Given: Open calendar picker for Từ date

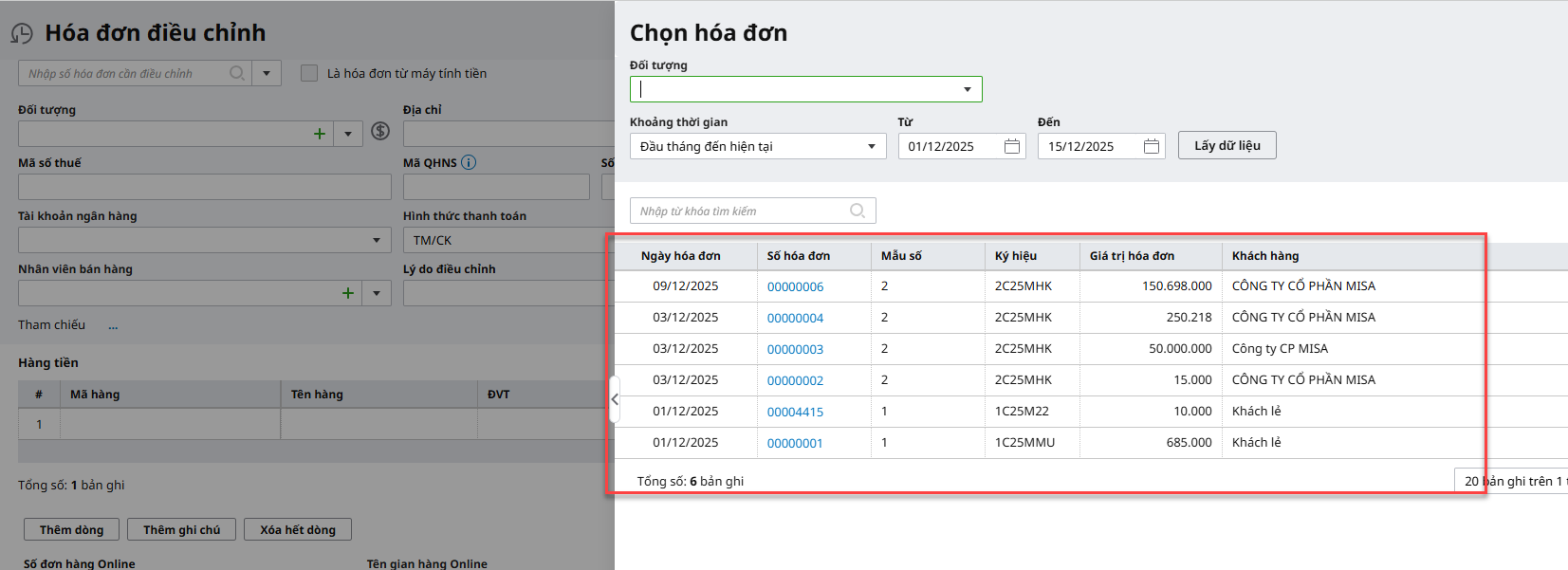Looking at the screenshot, I should click(1012, 146).
